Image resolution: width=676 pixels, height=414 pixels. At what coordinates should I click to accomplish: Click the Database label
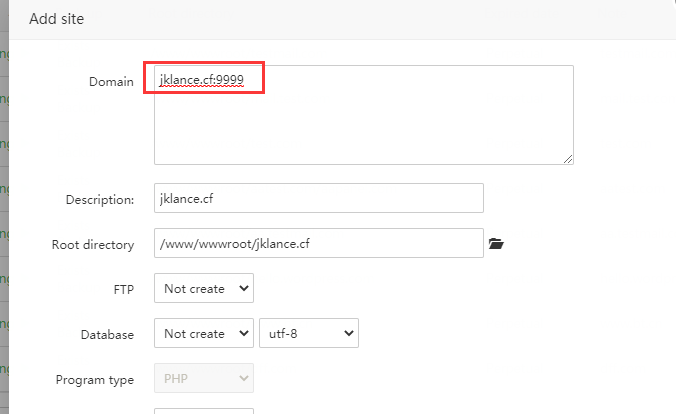coord(107,335)
